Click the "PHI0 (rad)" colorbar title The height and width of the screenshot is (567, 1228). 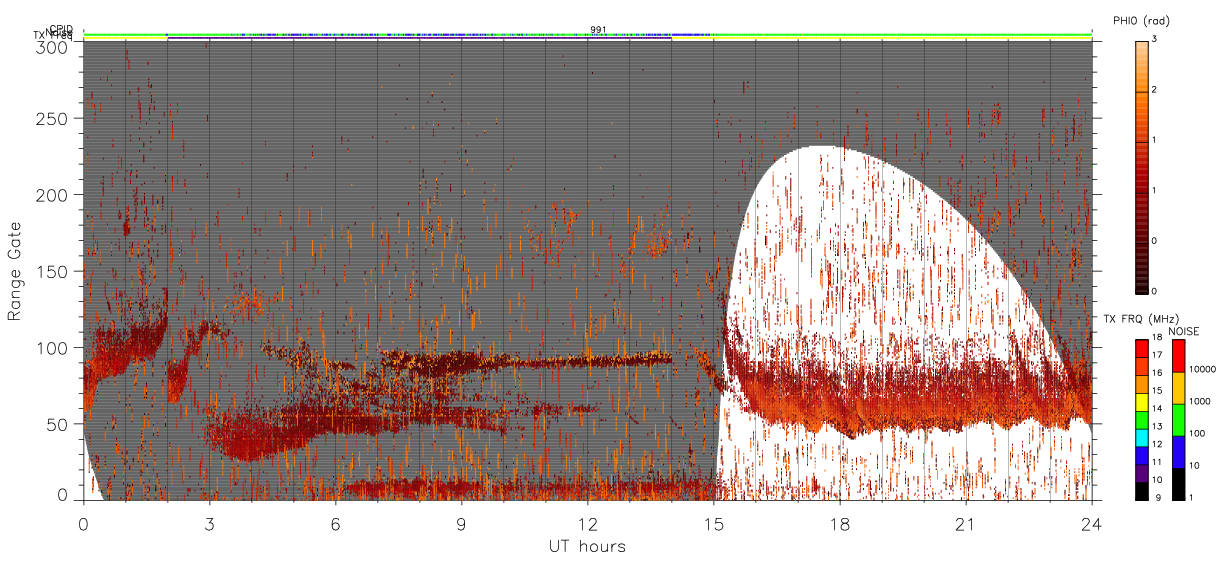(1142, 20)
